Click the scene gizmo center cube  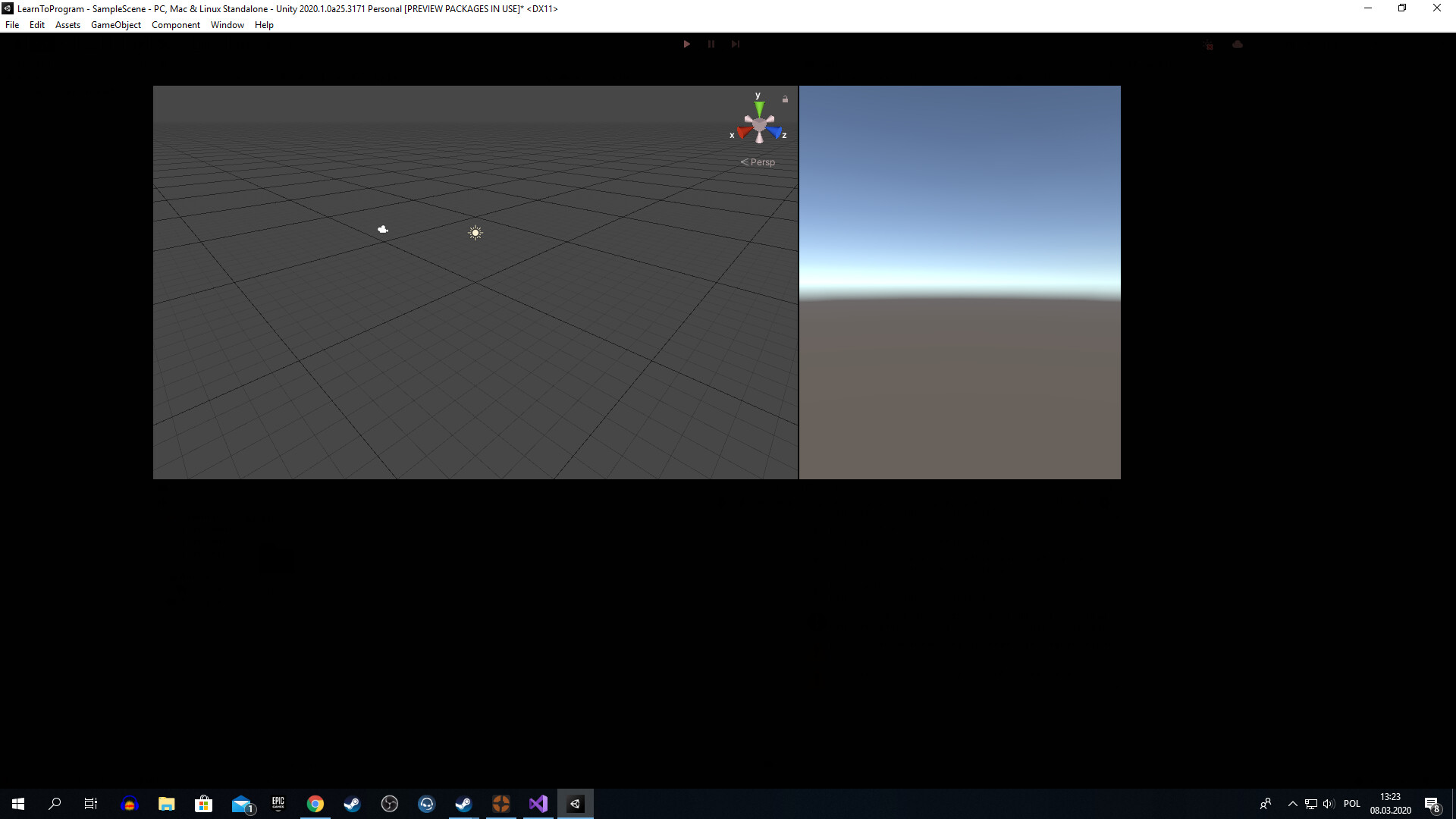759,125
